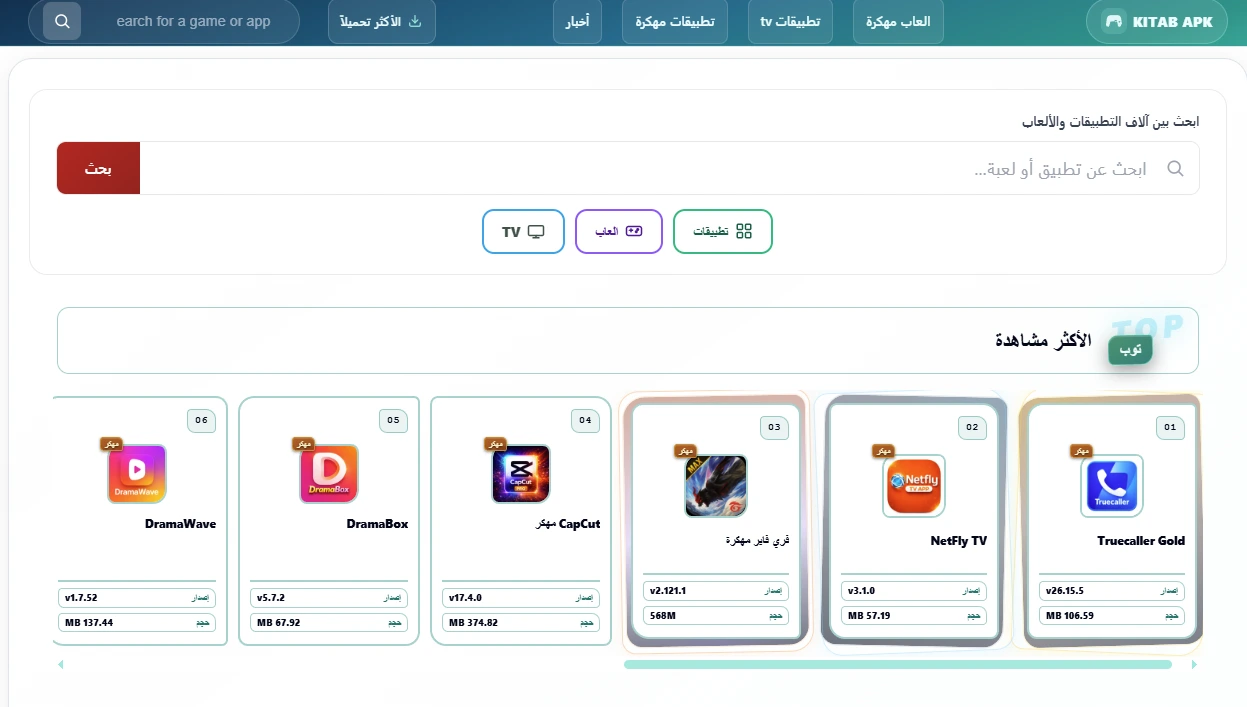Open the الأكثر تحميلاً download link
The height and width of the screenshot is (707, 1247).
(x=382, y=22)
